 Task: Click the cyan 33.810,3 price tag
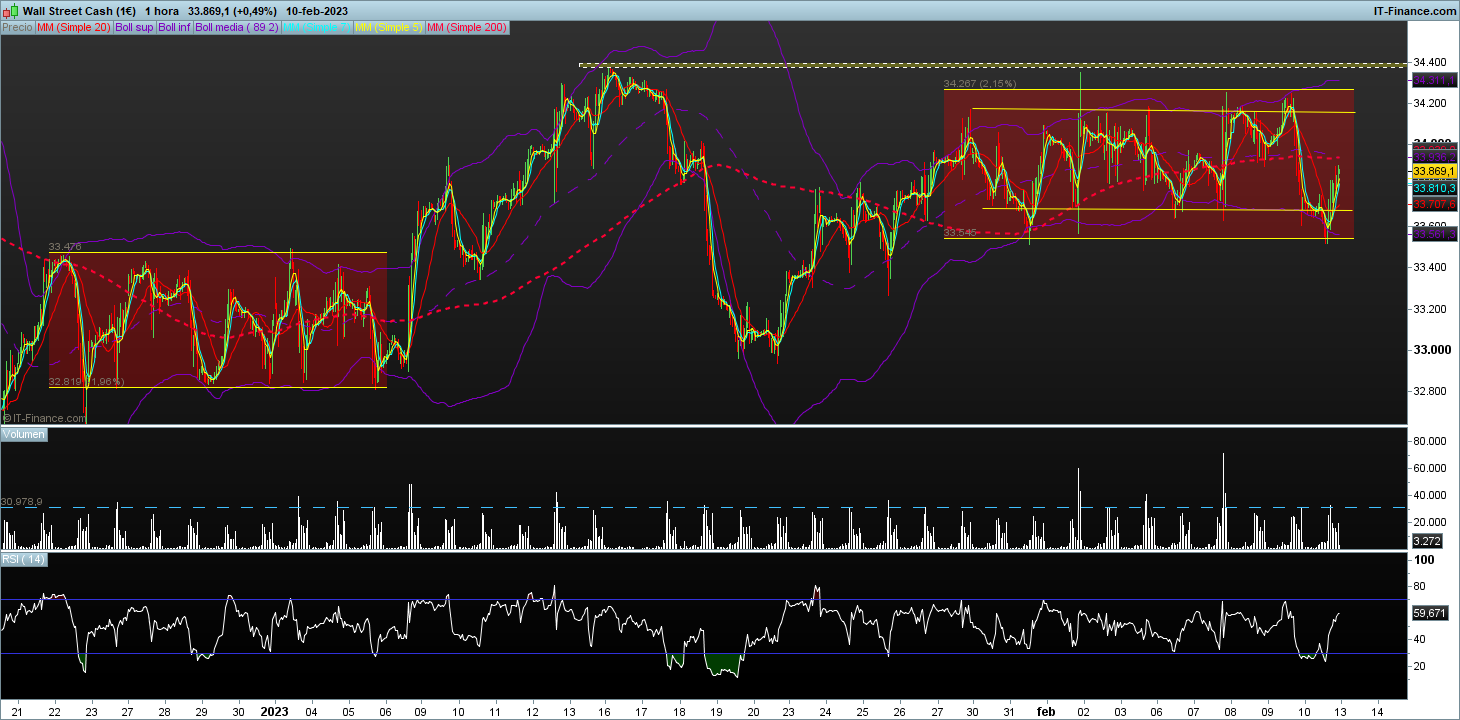[x=1432, y=188]
